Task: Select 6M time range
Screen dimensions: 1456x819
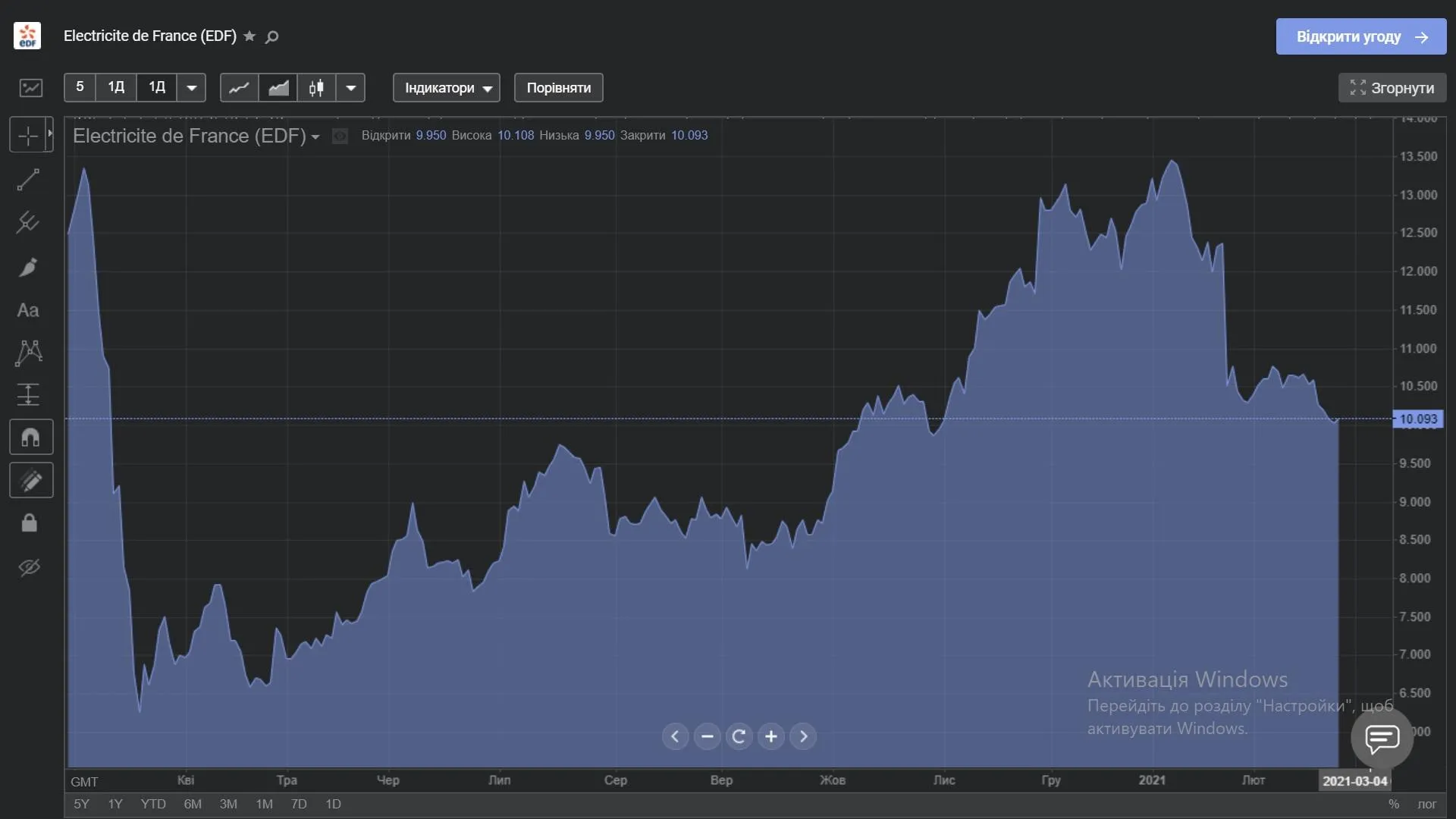Action: point(193,805)
